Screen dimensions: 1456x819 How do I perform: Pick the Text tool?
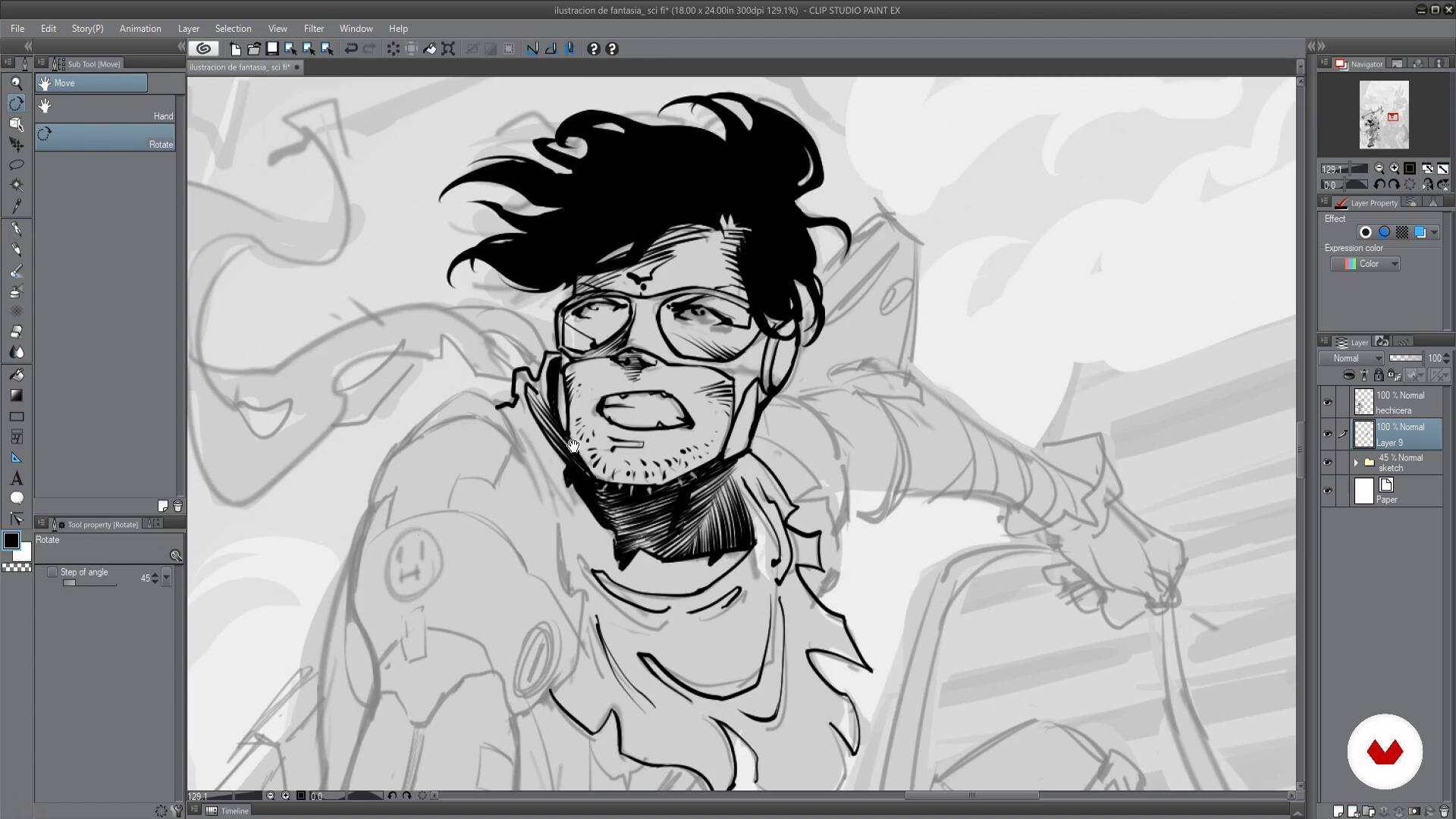click(x=16, y=479)
